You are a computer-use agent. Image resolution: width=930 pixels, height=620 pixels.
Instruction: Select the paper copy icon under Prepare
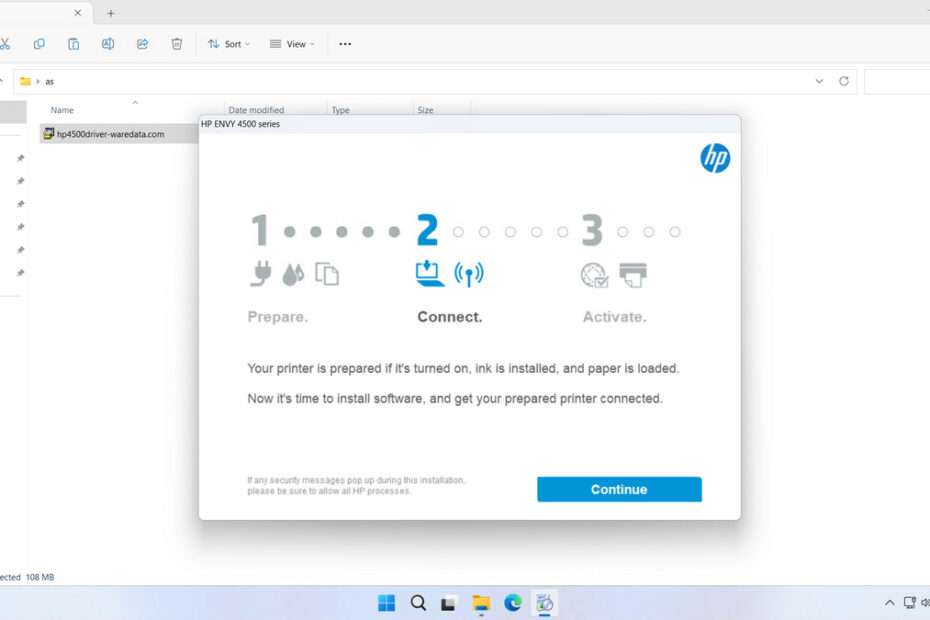pos(326,272)
